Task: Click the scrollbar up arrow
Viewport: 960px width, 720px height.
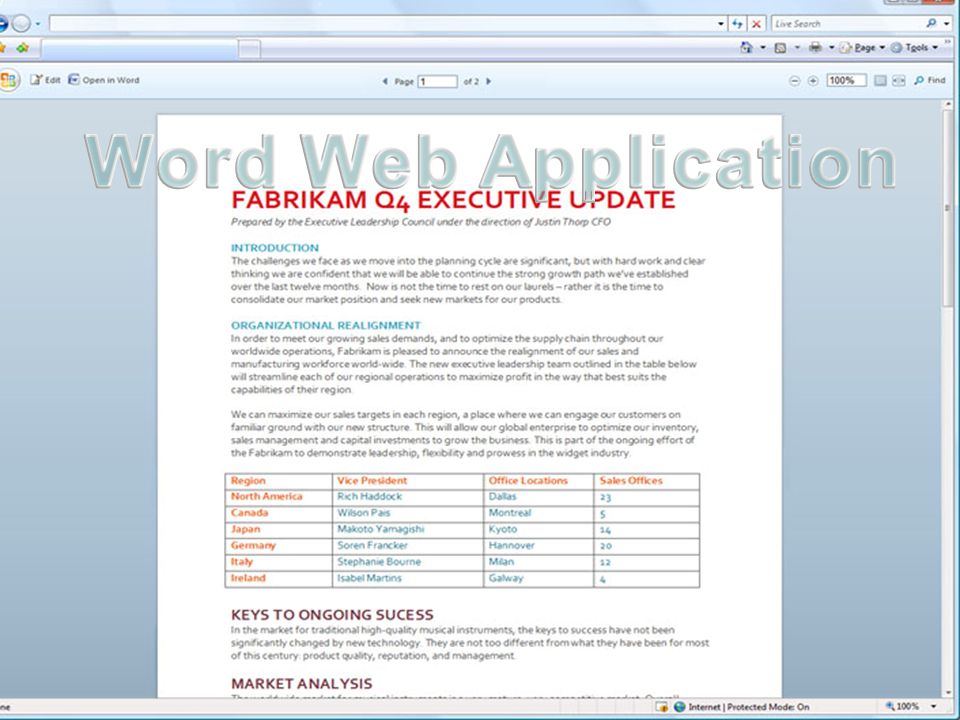Action: point(948,105)
